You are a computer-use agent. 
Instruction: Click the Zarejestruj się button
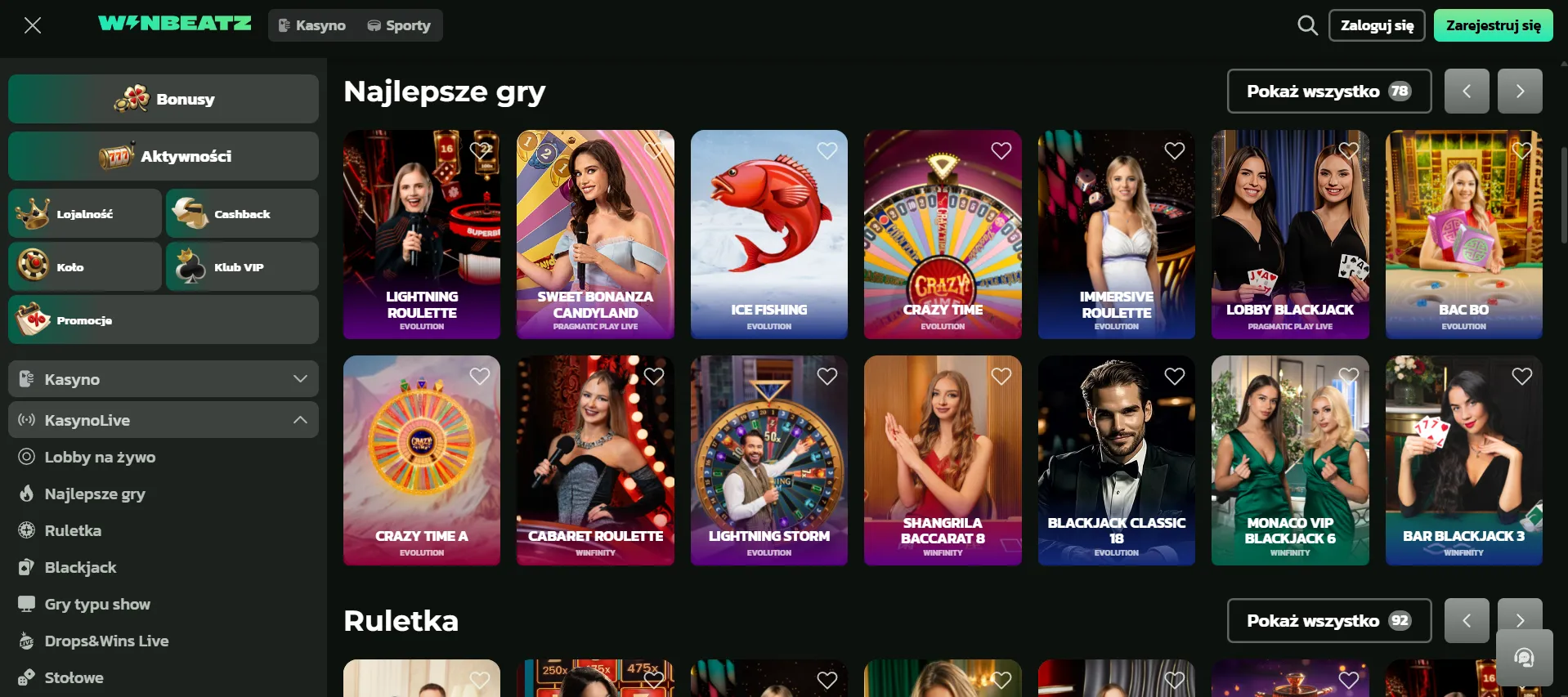(x=1493, y=25)
